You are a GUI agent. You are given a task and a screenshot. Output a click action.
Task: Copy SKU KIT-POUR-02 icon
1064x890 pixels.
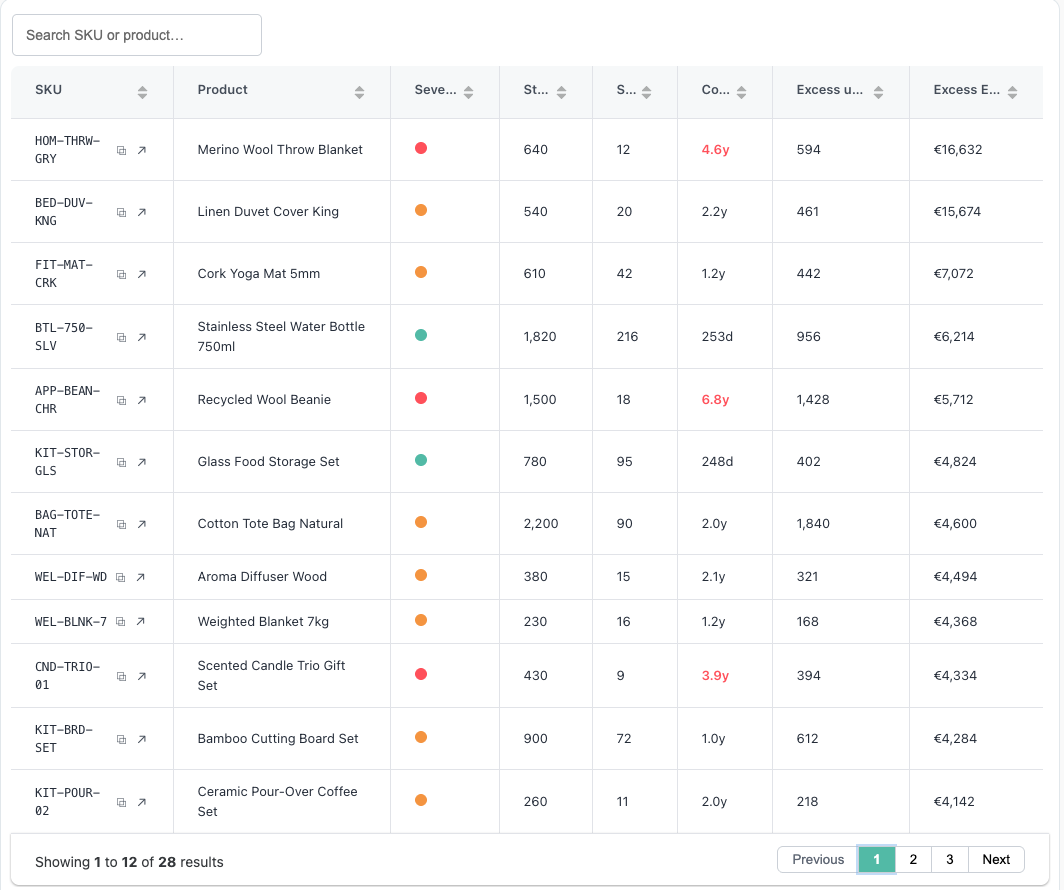(x=121, y=802)
